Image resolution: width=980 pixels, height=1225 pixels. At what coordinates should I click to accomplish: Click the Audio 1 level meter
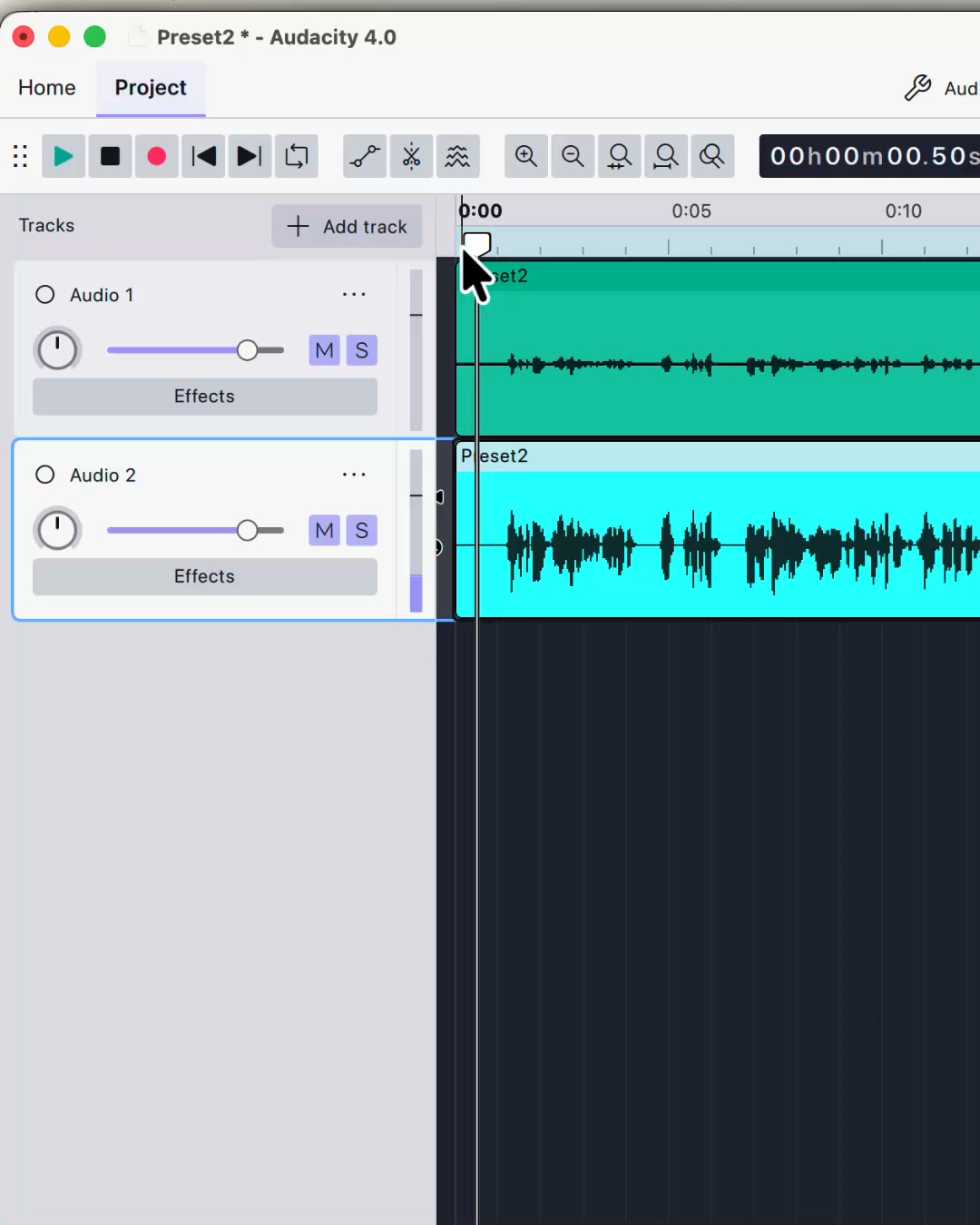[x=416, y=350]
